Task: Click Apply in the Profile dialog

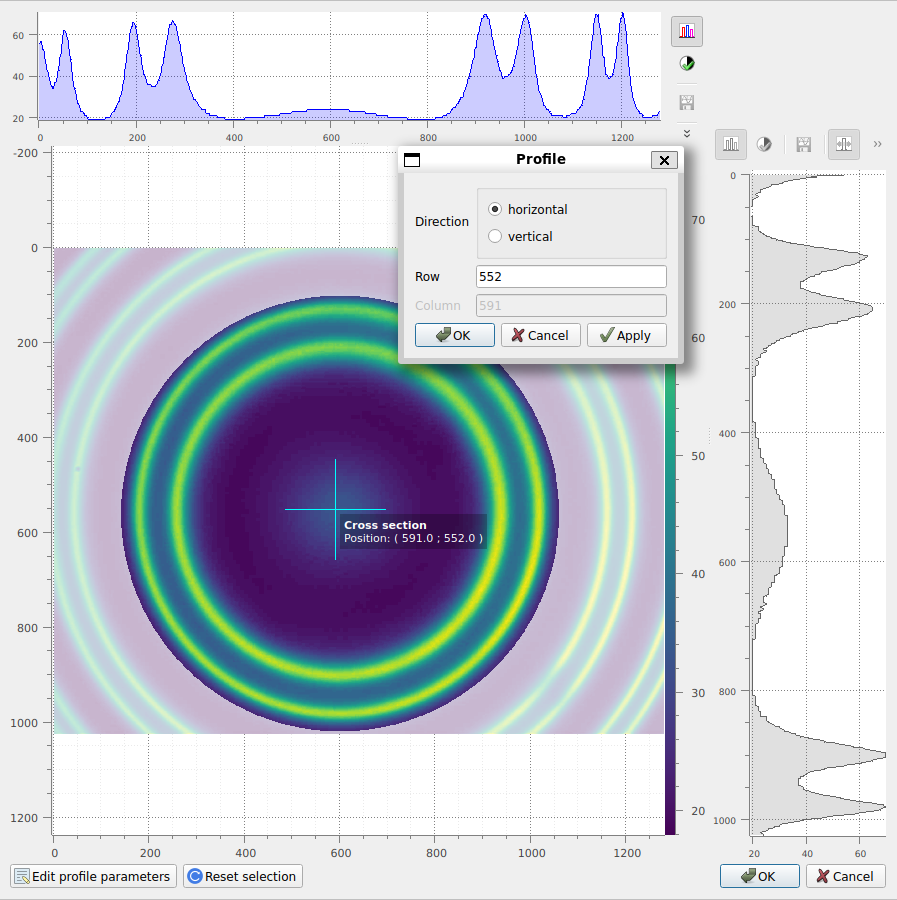Action: [627, 335]
